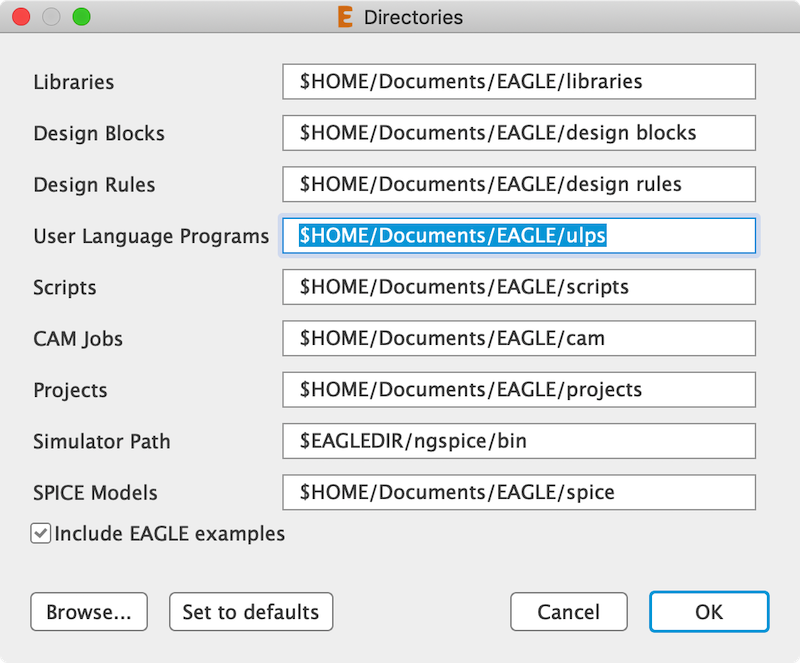This screenshot has width=800, height=663.
Task: Click the SPICE Models label
Action: (95, 493)
